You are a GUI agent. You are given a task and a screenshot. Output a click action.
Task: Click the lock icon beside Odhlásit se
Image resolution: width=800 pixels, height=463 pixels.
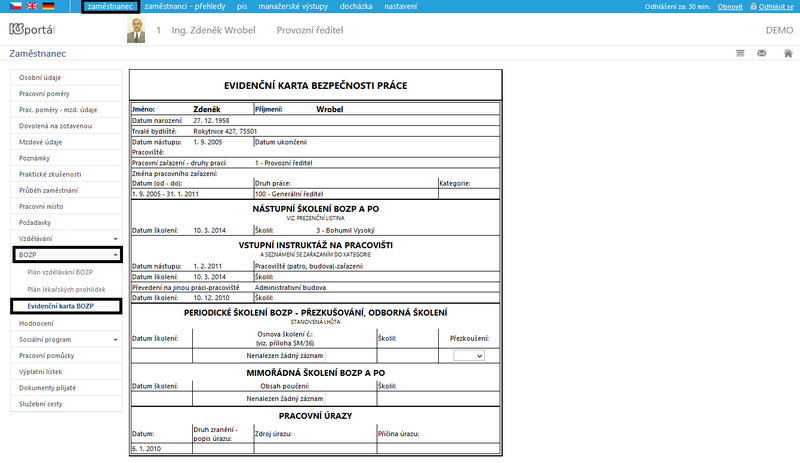(x=753, y=6)
